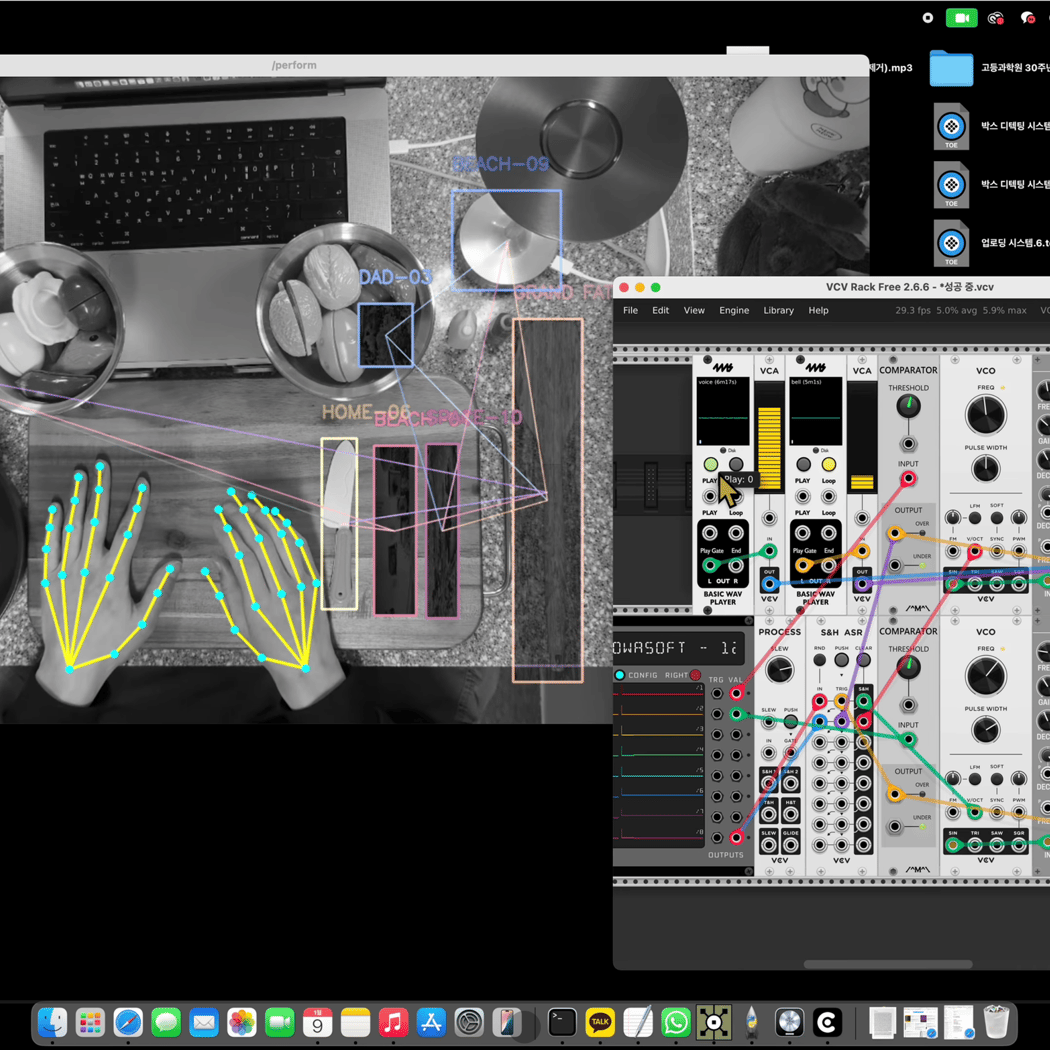Open the View menu in VCV Rack
This screenshot has width=1050, height=1050.
coord(694,310)
